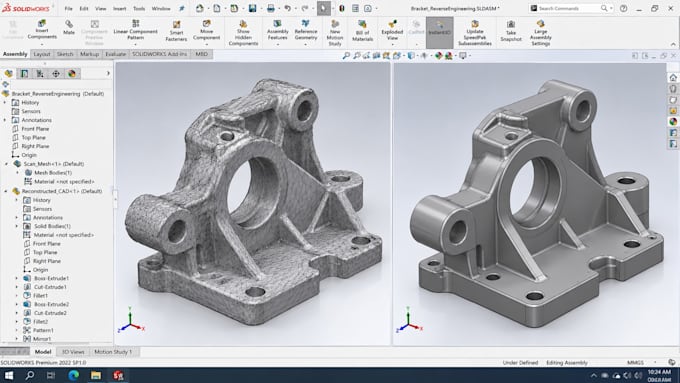This screenshot has height=383, width=680.
Task: Click the Smart Fasteners tool
Action: (176, 31)
